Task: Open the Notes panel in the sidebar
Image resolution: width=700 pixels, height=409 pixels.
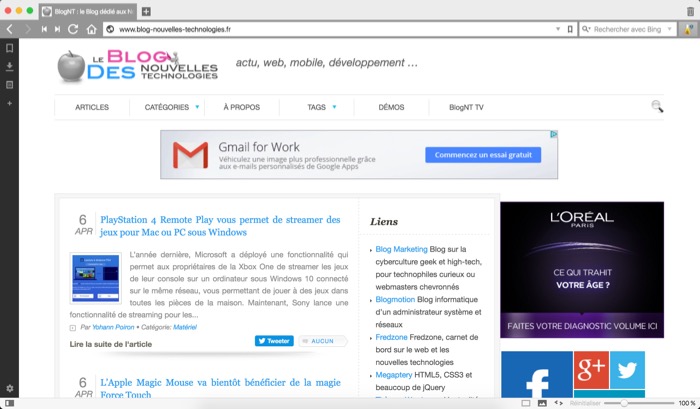Action: (x=9, y=85)
